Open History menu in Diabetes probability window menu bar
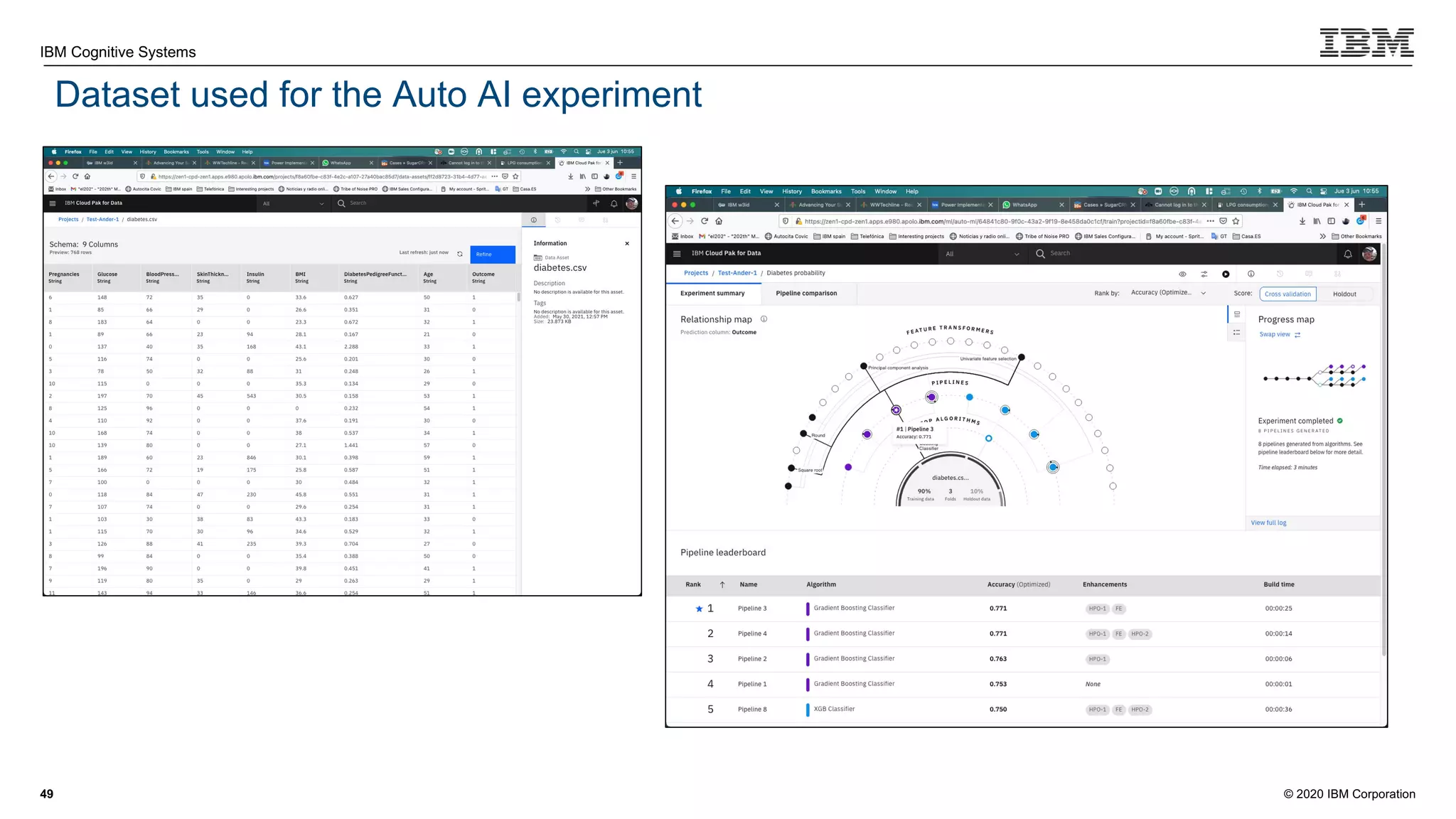Screen dimensions: 1456x819 pos(792,191)
